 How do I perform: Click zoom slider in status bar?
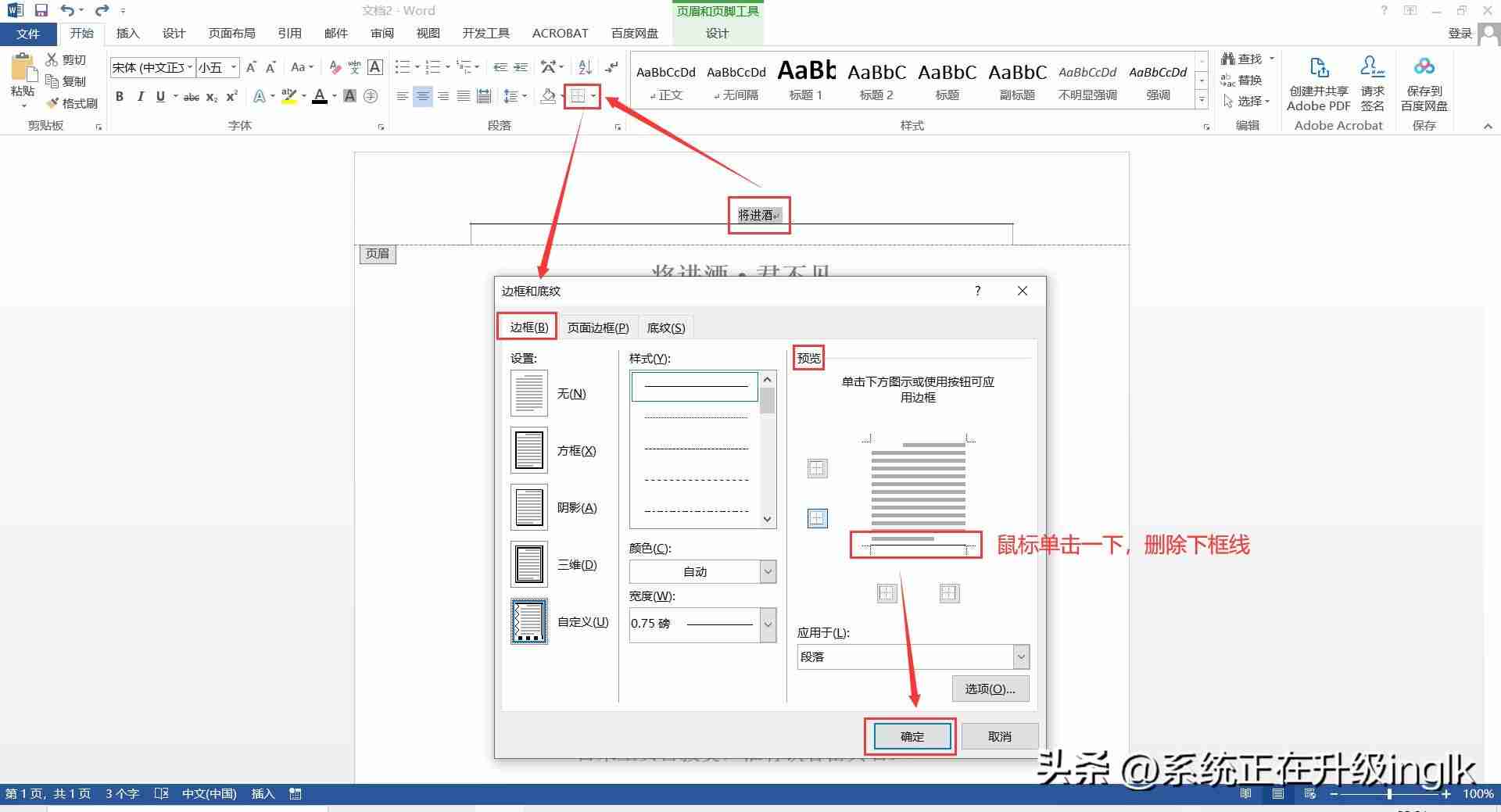[x=1389, y=794]
